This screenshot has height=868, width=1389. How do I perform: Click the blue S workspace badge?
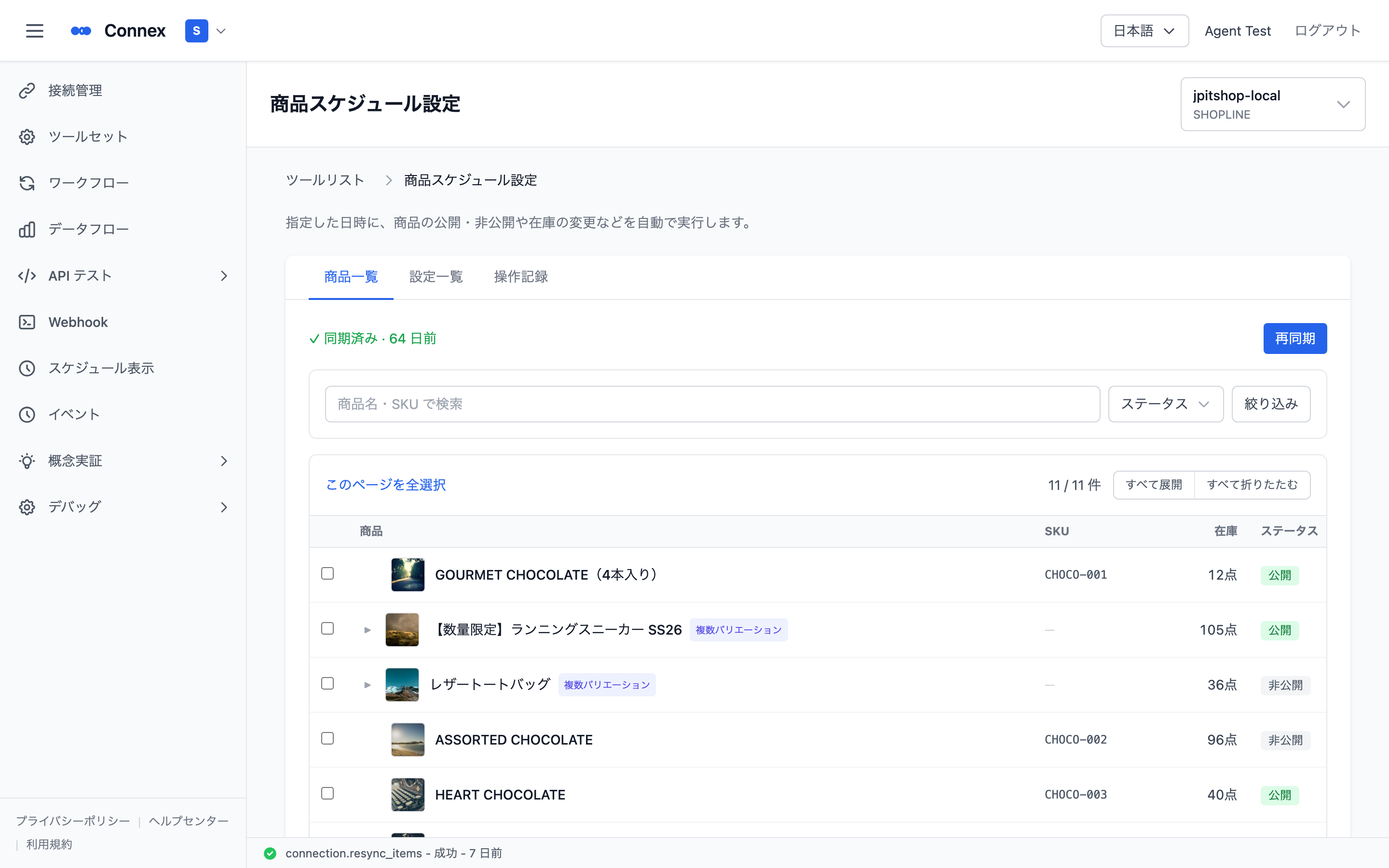pyautogui.click(x=196, y=31)
